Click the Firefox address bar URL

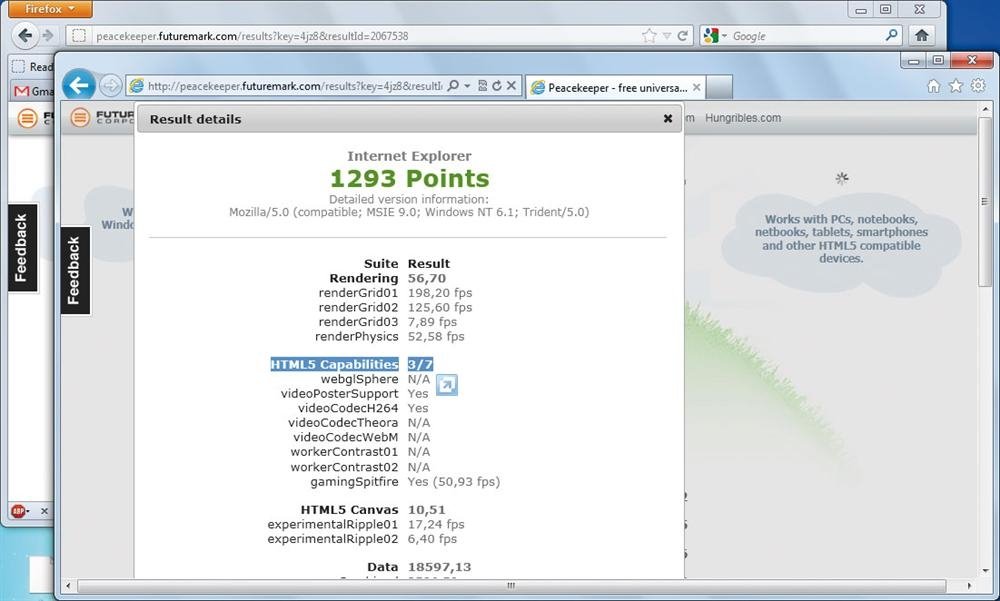pyautogui.click(x=252, y=36)
